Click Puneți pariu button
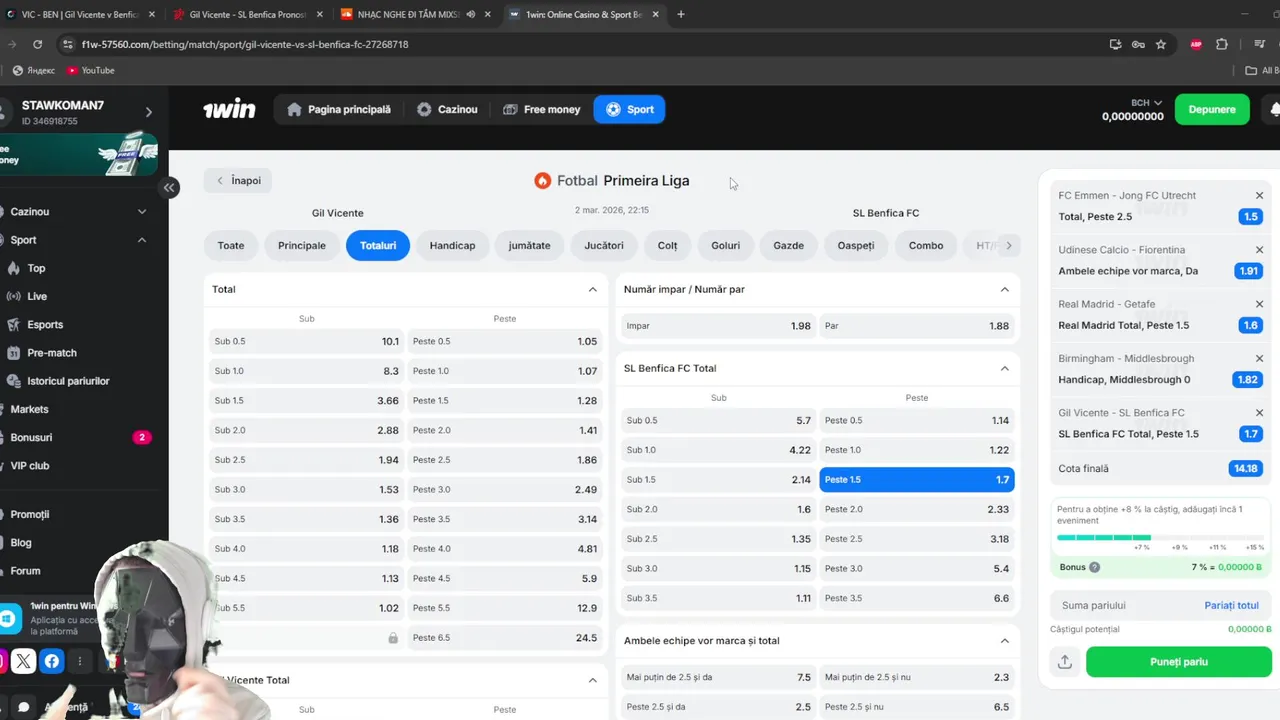The width and height of the screenshot is (1280, 720). pos(1179,662)
